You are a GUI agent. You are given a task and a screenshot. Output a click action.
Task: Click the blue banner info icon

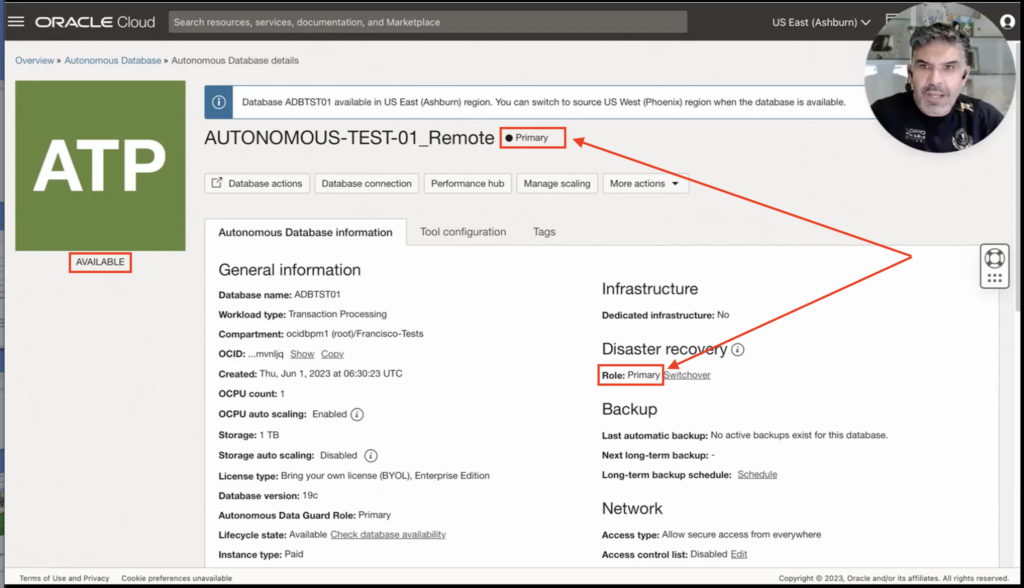coord(220,102)
